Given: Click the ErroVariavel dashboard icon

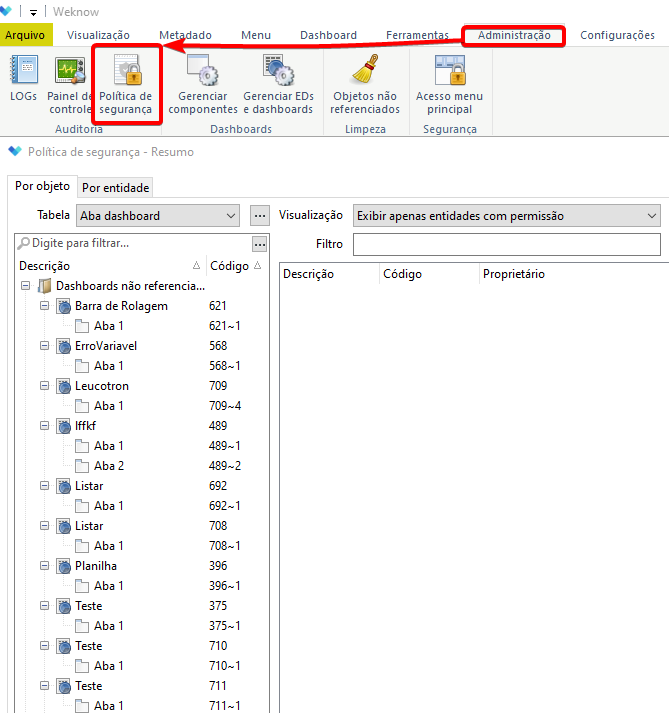Looking at the screenshot, I should pyautogui.click(x=64, y=346).
